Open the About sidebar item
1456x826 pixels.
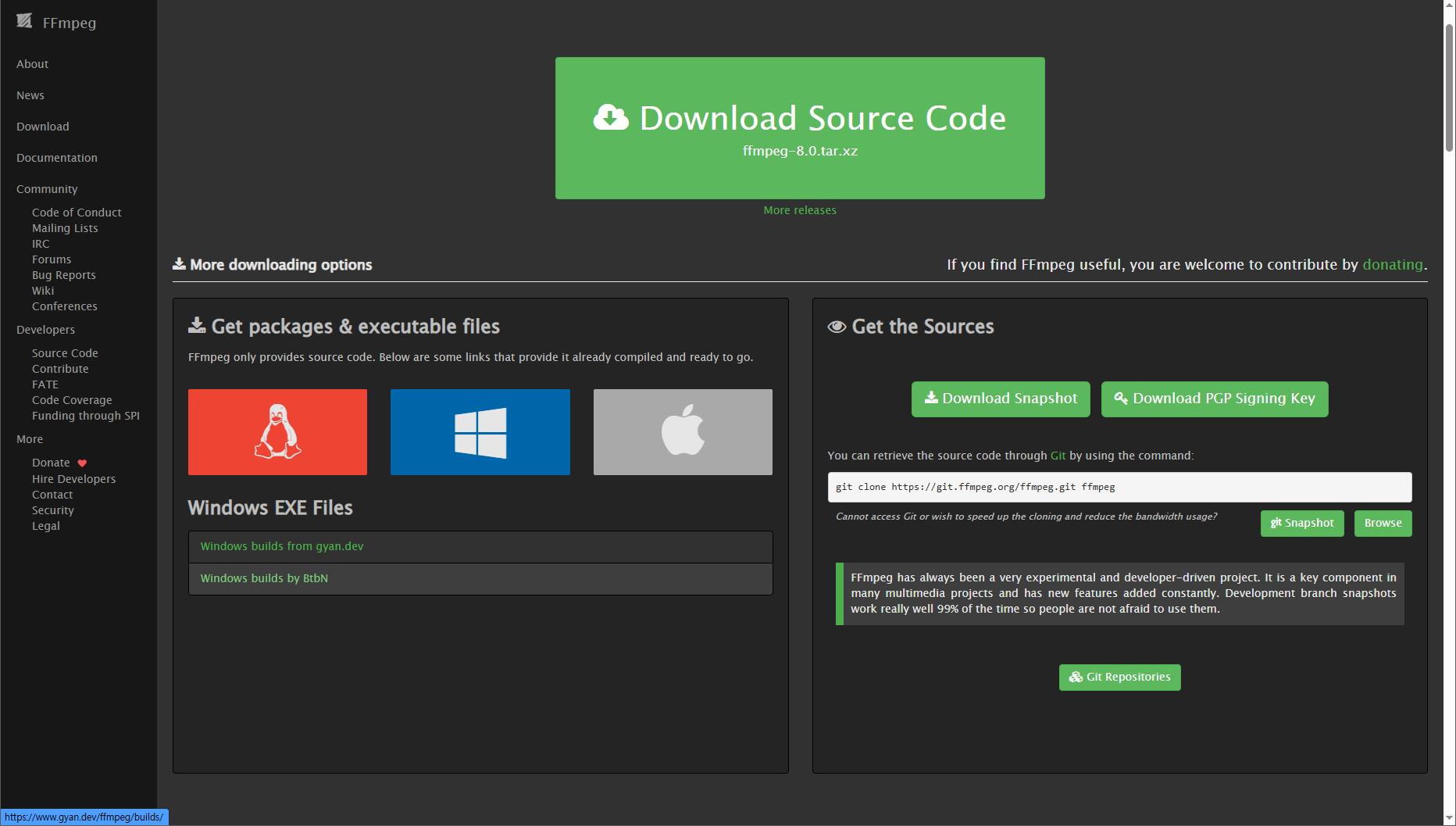pos(32,64)
